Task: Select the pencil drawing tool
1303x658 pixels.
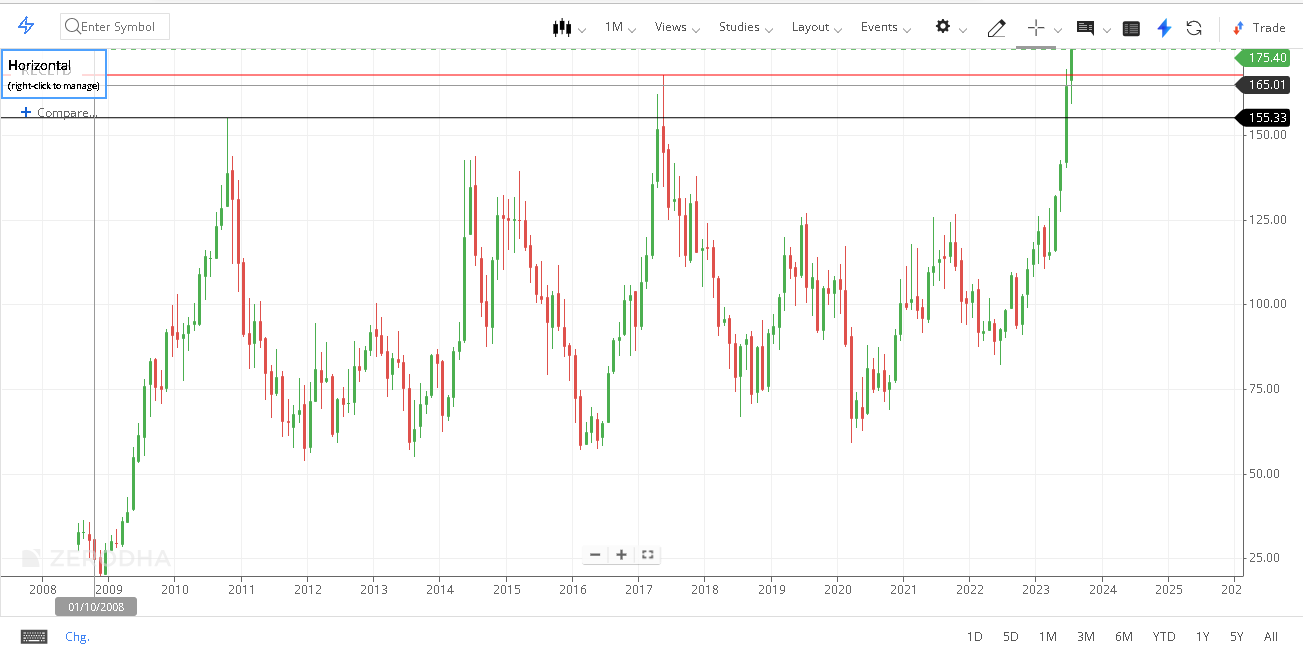Action: point(996,27)
